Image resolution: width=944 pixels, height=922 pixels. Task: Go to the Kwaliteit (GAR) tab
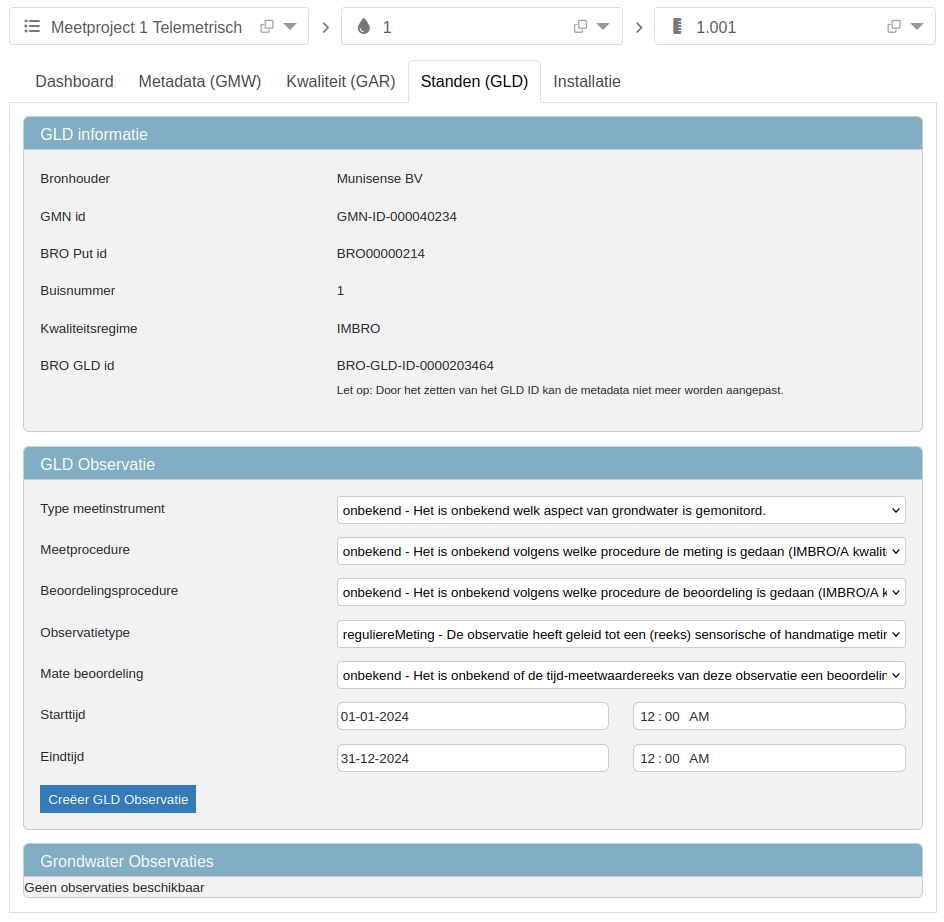coord(341,82)
